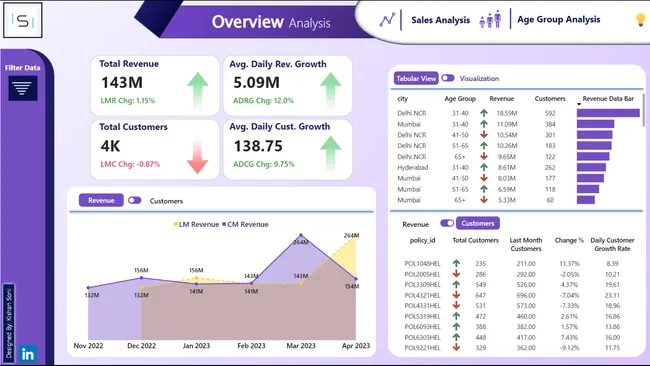Click the down arrow in POL9221HEL row
The height and width of the screenshot is (366, 650).
coord(456,347)
